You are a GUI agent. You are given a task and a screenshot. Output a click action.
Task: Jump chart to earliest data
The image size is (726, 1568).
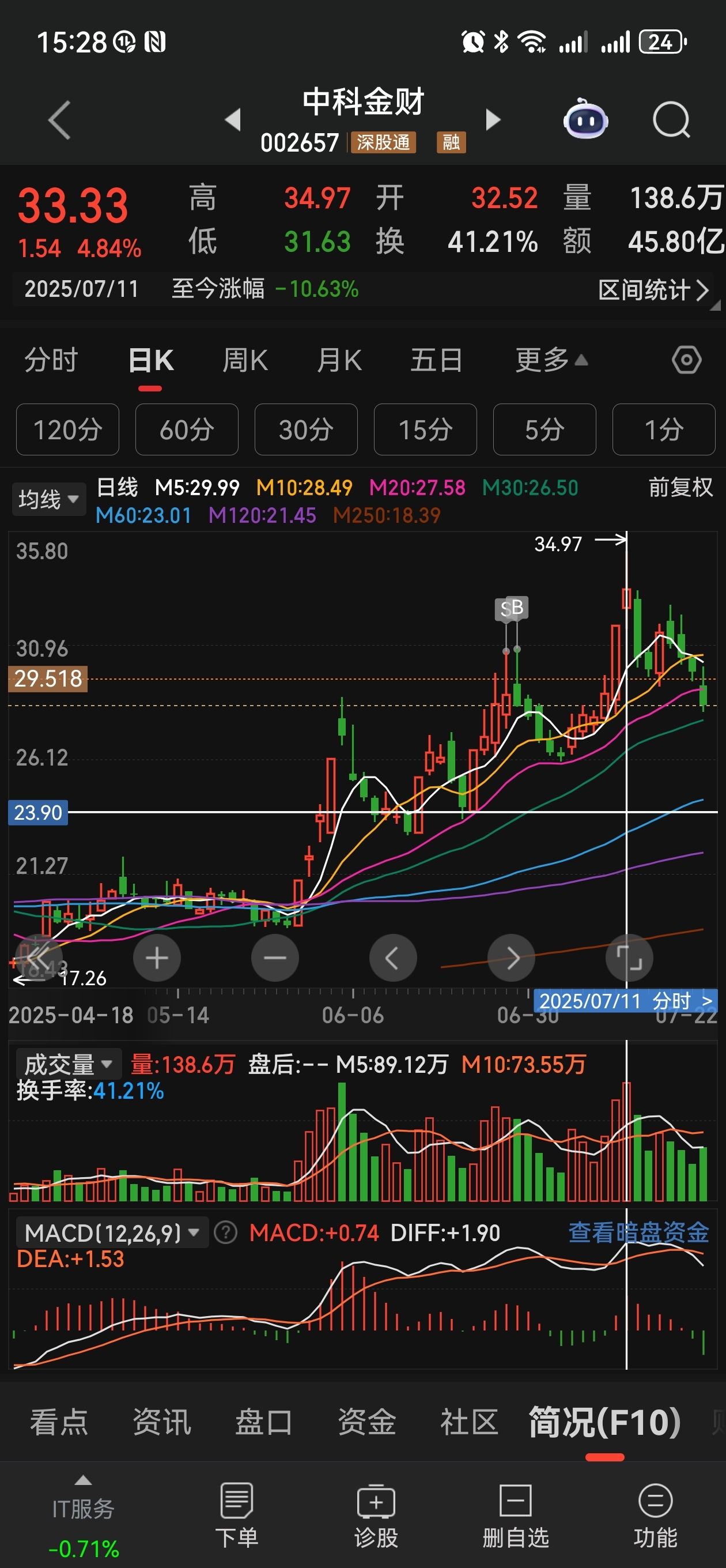[39, 958]
